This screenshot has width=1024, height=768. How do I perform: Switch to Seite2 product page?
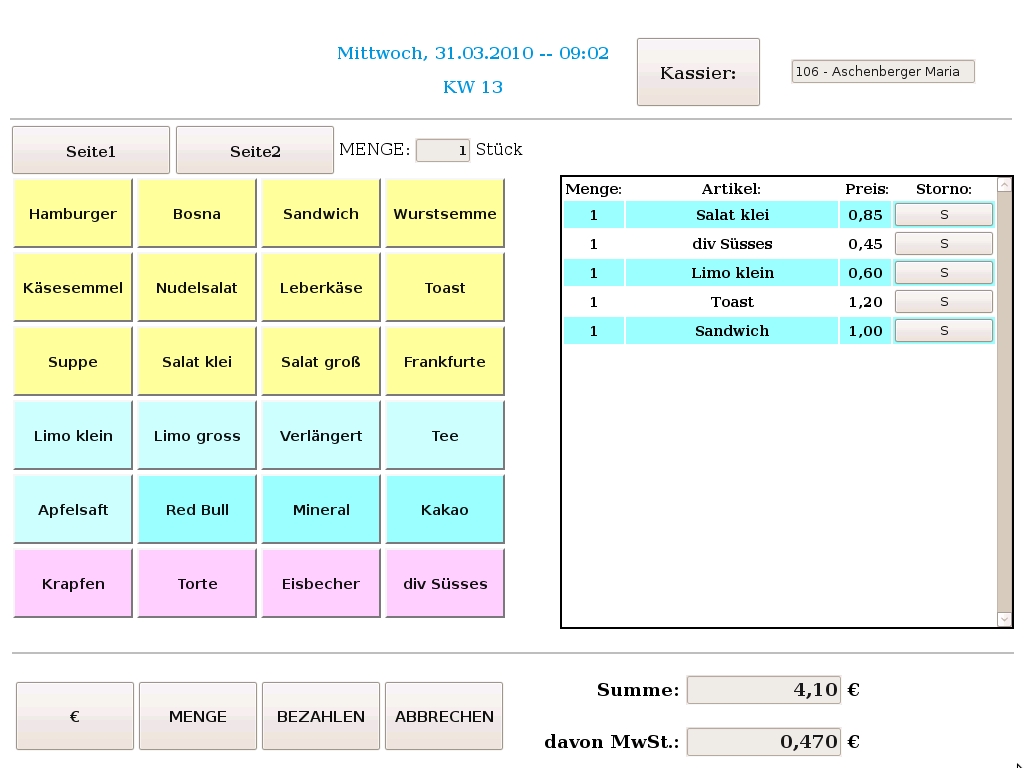(x=255, y=151)
